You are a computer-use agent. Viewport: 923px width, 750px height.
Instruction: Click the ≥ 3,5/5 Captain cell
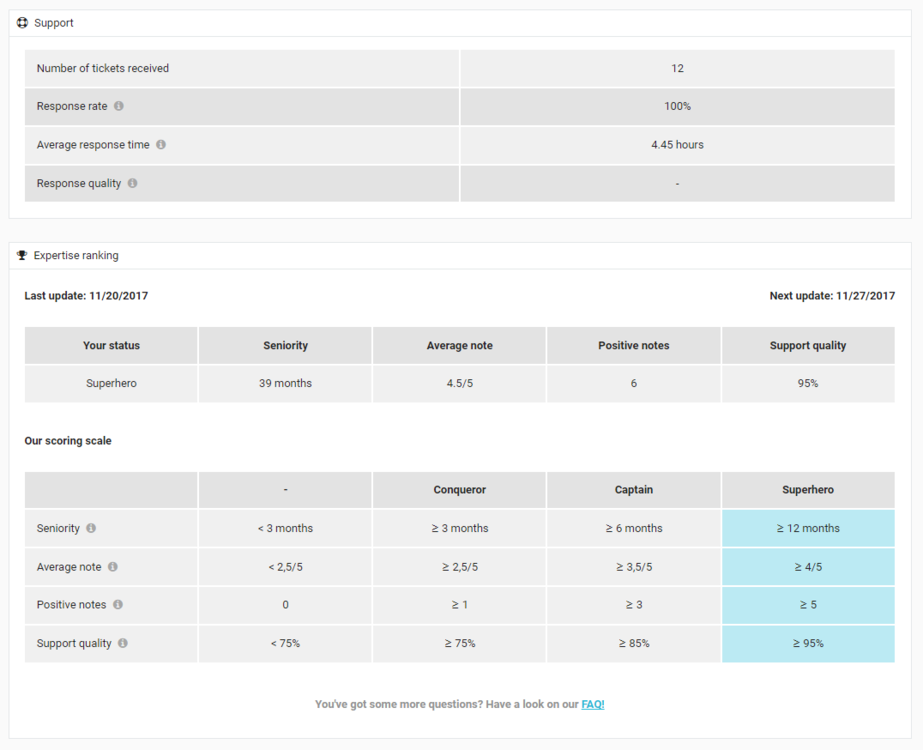coord(634,567)
